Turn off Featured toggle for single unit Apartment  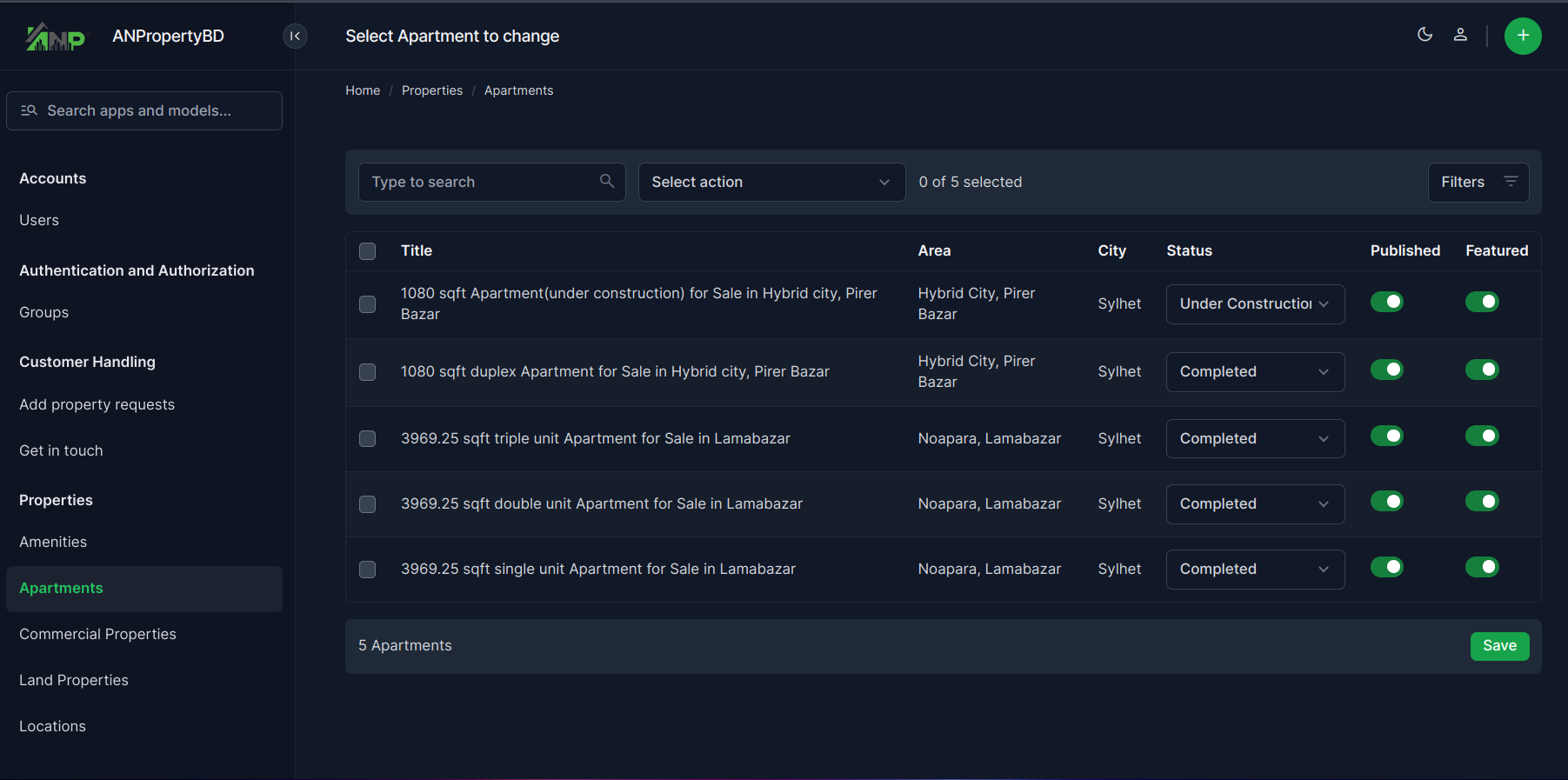pyautogui.click(x=1482, y=567)
